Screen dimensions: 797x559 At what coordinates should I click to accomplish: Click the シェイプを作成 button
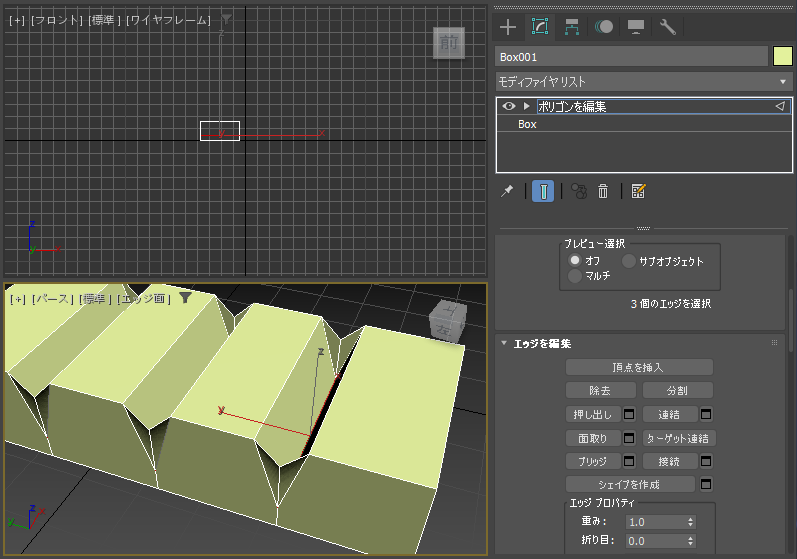[630, 484]
